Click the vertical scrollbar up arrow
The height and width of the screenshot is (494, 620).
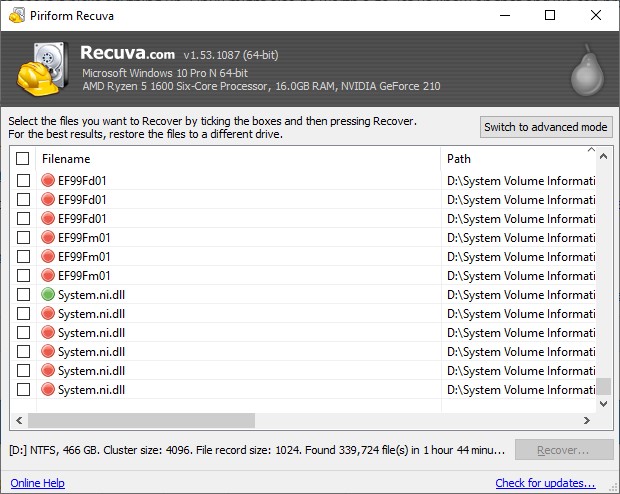click(603, 156)
